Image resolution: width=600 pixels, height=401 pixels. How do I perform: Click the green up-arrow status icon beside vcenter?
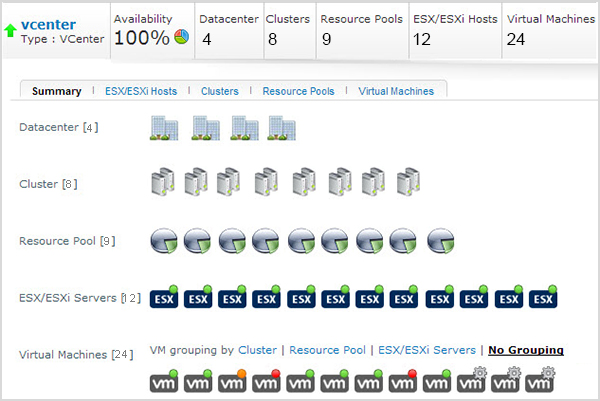[11, 32]
